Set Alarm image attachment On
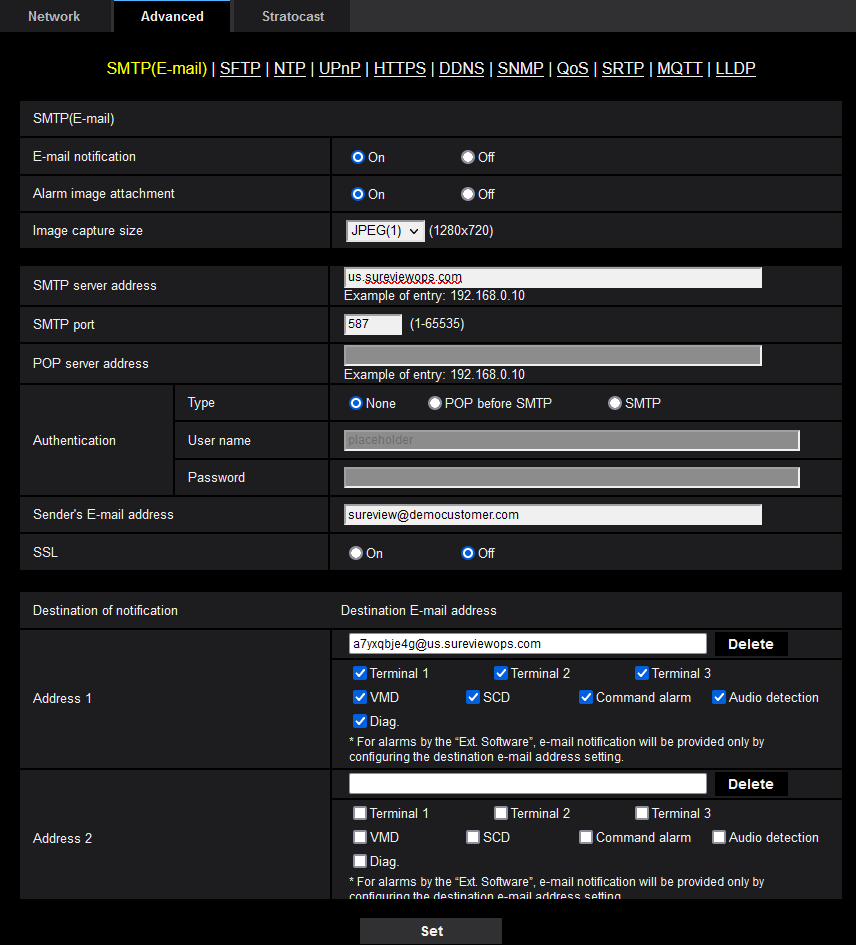Image resolution: width=856 pixels, height=945 pixels. click(x=358, y=194)
